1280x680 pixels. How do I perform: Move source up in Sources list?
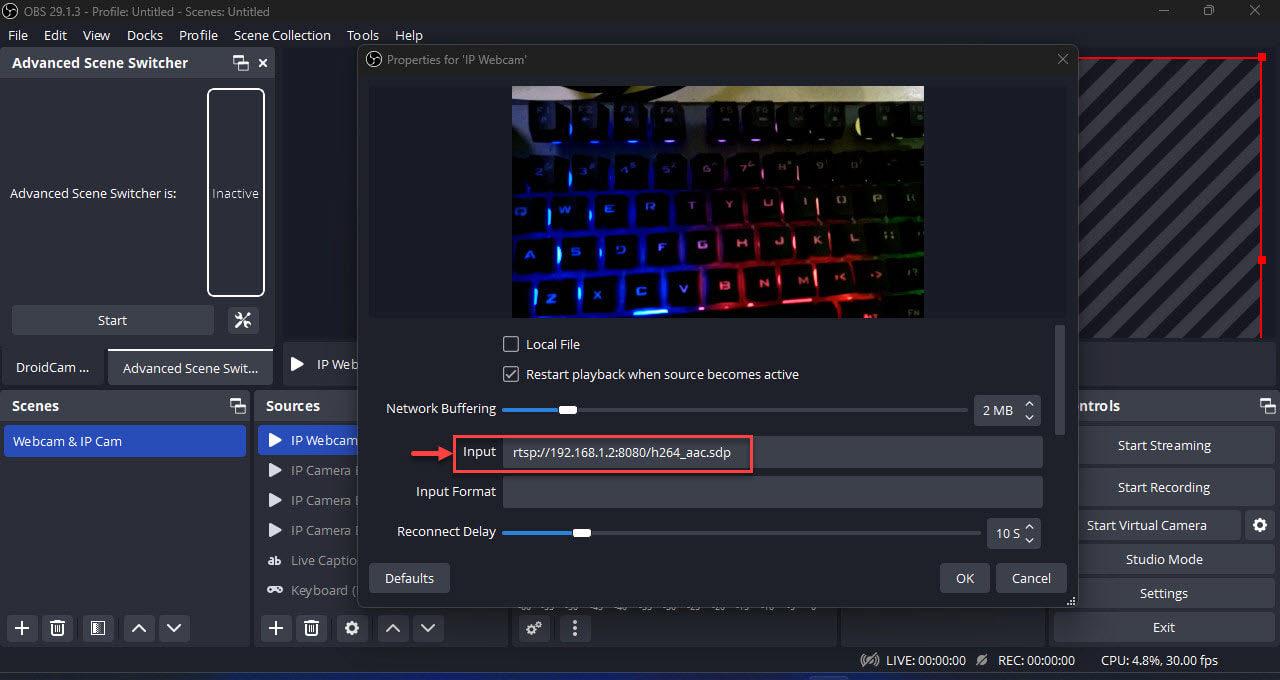point(393,628)
